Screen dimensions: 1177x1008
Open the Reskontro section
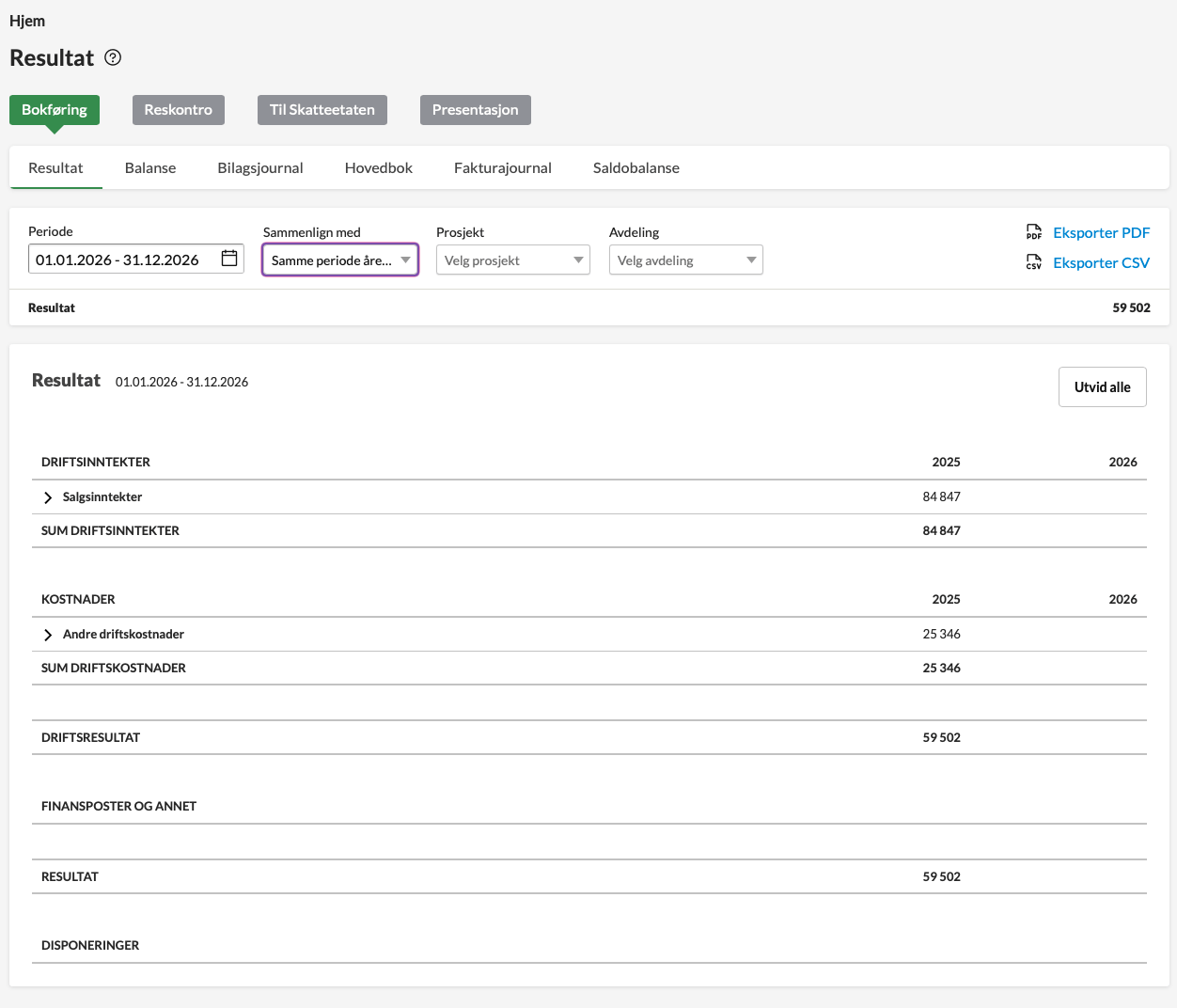[x=178, y=110]
